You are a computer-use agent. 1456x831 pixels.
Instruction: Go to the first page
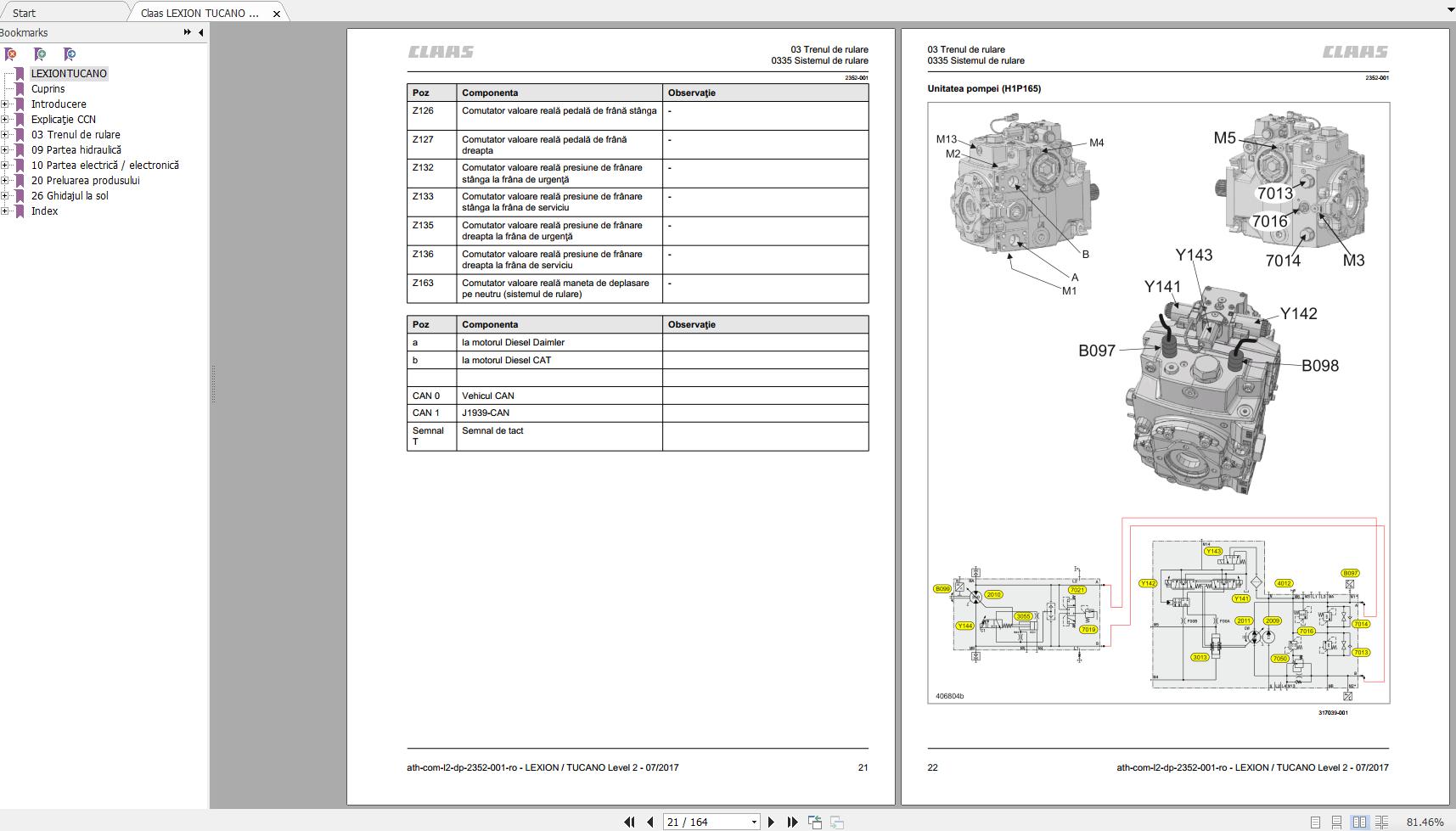tap(629, 822)
